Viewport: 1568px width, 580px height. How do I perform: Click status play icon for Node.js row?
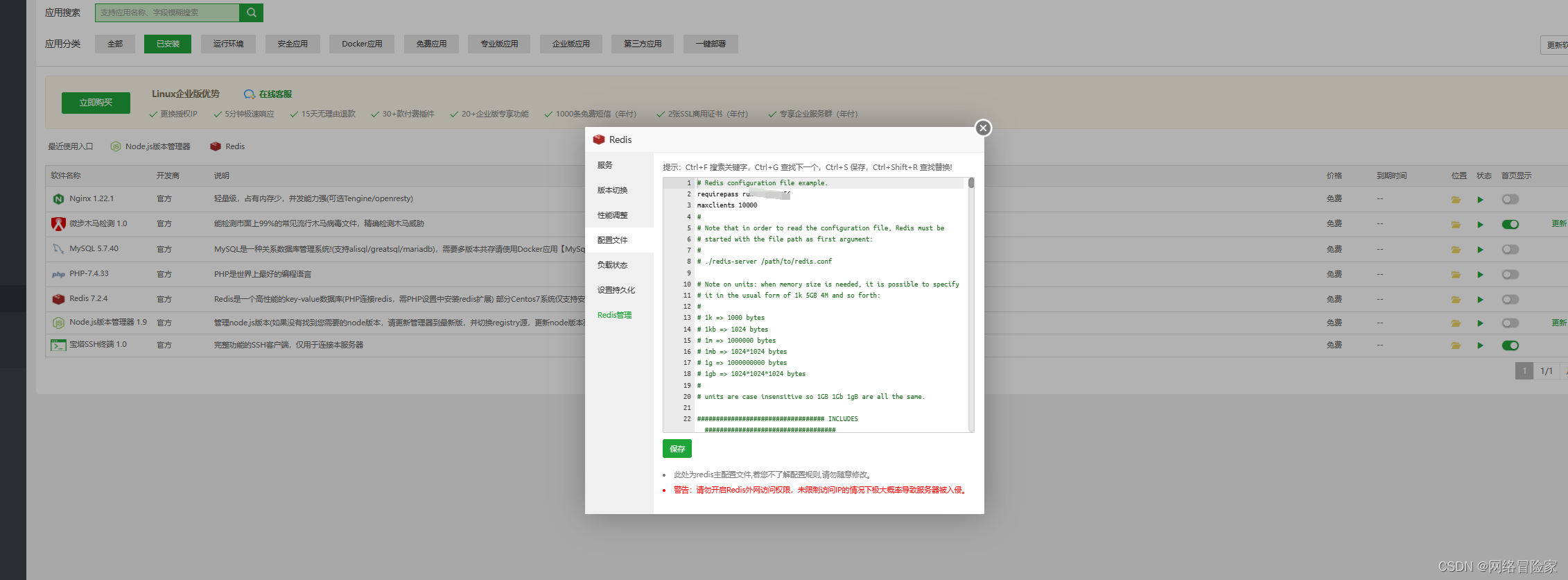pyautogui.click(x=1481, y=323)
